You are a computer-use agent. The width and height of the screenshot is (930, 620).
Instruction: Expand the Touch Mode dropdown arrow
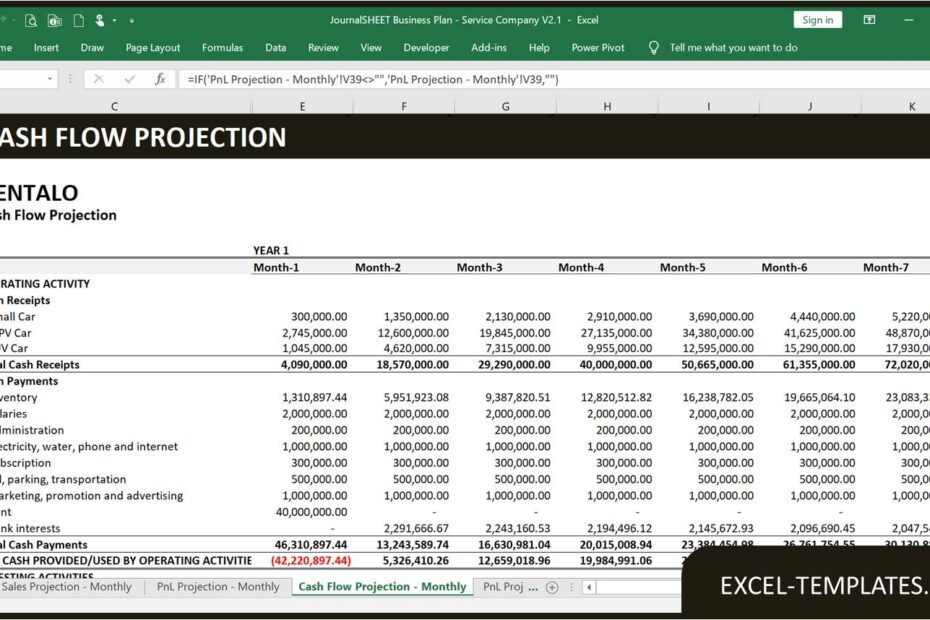114,20
